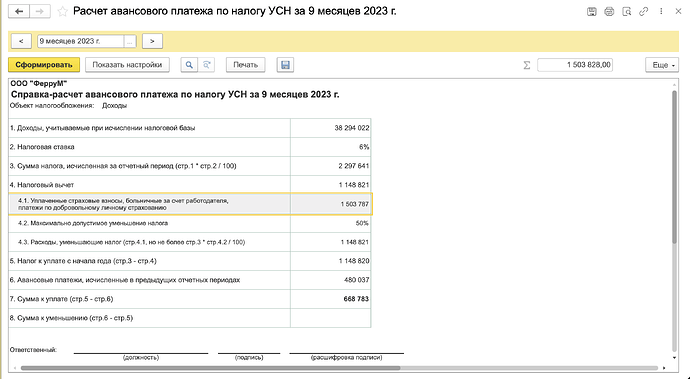The width and height of the screenshot is (690, 379).
Task: Select cell with value 38 294 022
Action: point(330,128)
